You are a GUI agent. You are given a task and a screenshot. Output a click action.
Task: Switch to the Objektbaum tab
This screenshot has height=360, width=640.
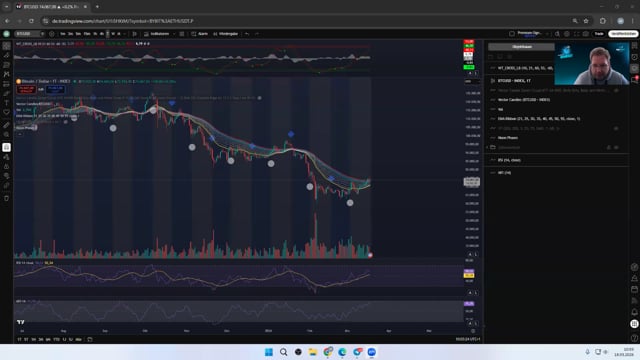click(521, 47)
